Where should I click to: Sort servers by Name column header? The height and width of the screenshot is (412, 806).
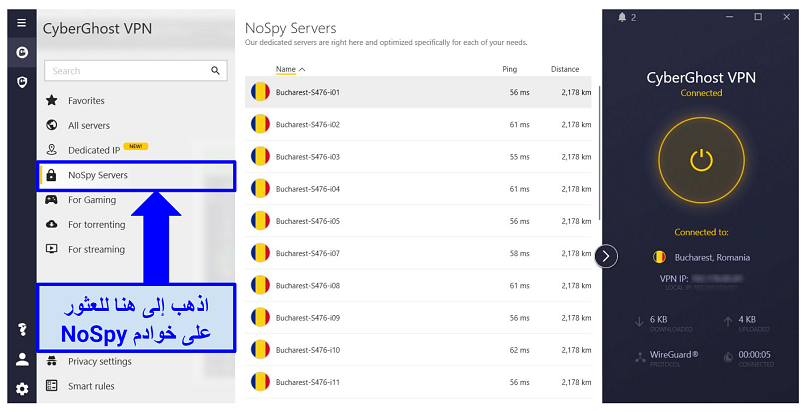[x=290, y=69]
